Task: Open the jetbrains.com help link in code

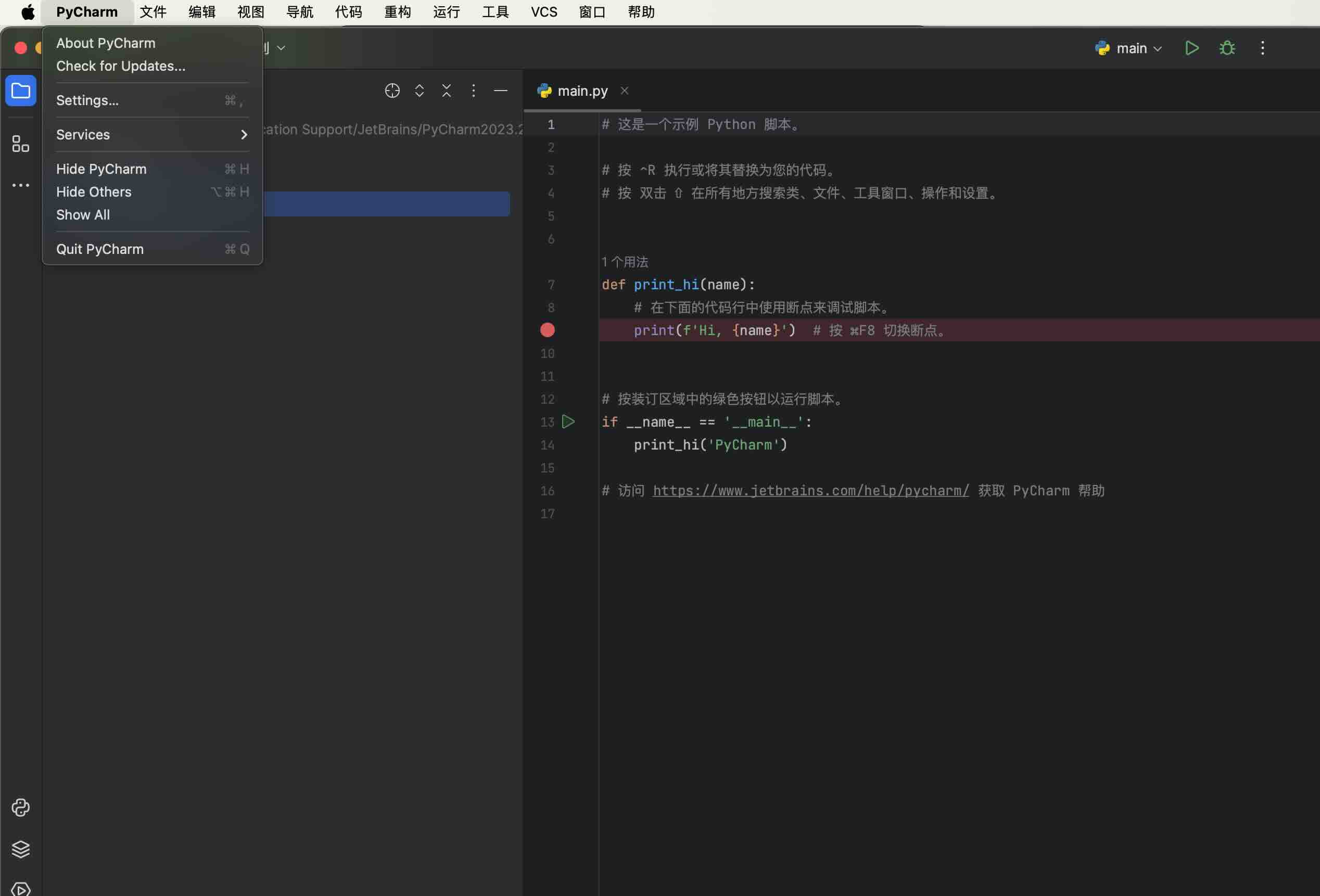Action: [810, 491]
